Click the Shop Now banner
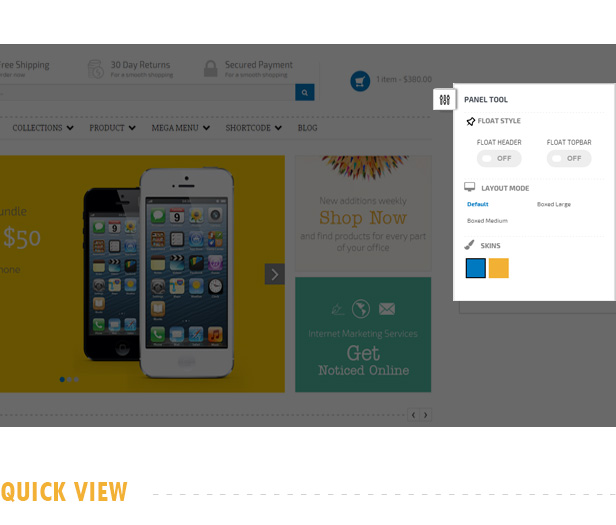The height and width of the screenshot is (525, 616). coord(363,213)
